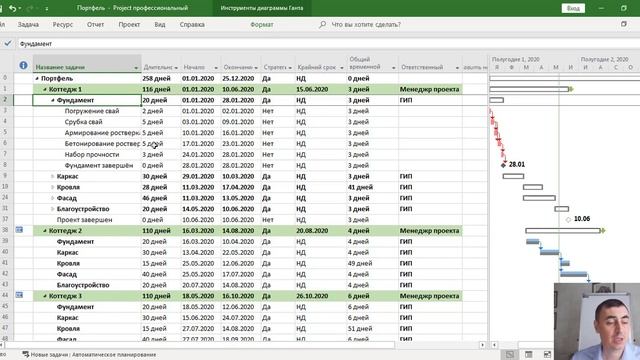Click the Коттедж 2 summary bar in Gantt chart

[x=563, y=231]
